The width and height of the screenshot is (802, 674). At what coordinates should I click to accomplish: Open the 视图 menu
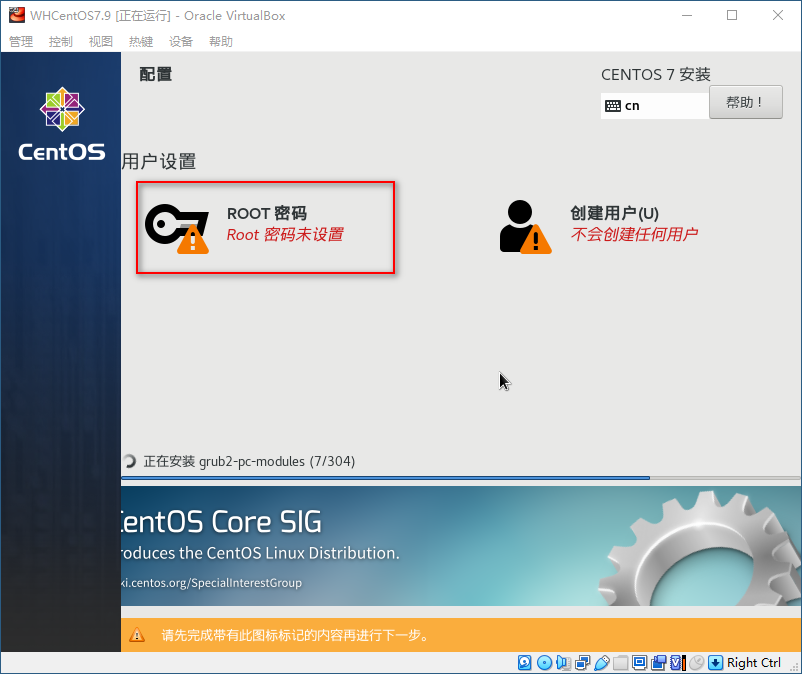coord(101,41)
